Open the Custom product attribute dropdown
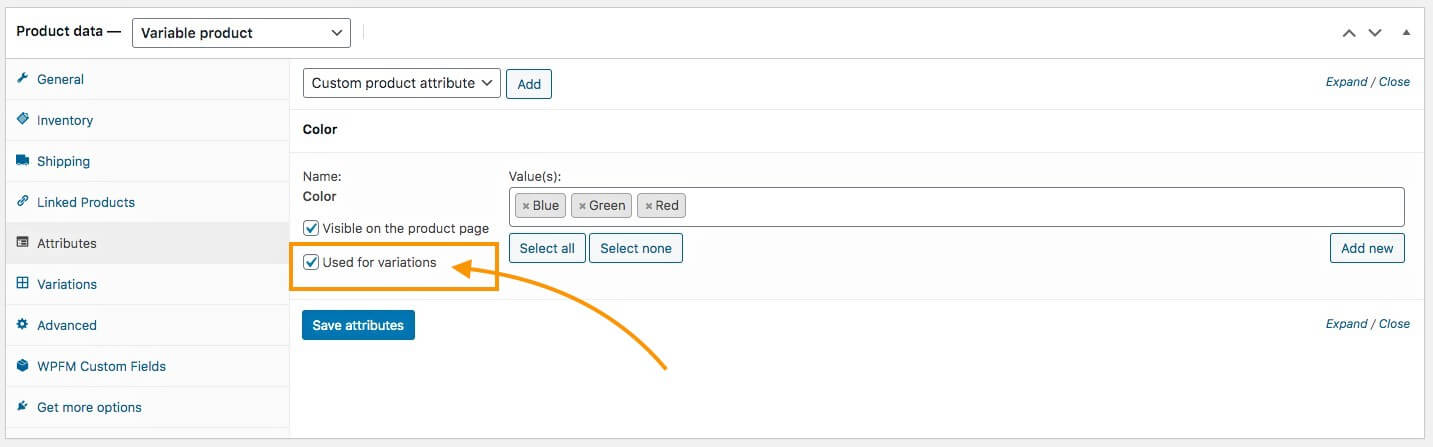The image size is (1433, 447). tap(401, 83)
